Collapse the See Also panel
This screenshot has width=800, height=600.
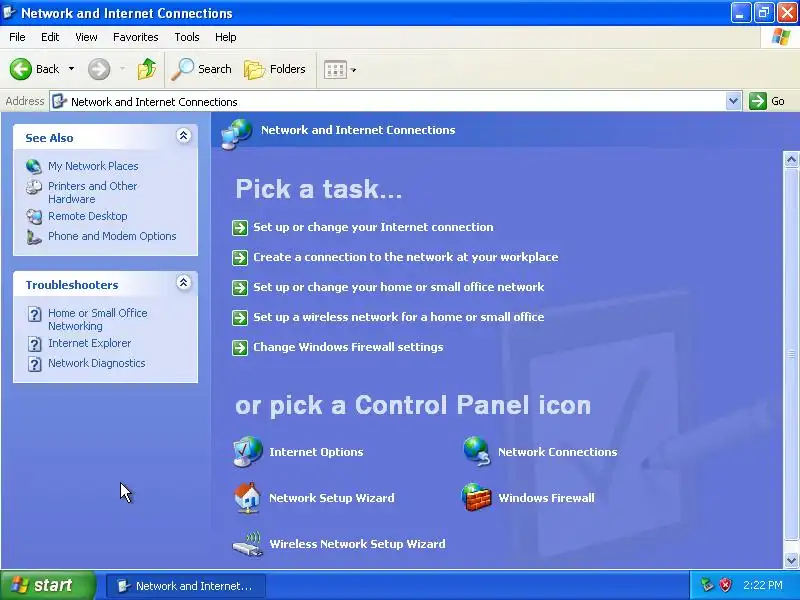pos(184,136)
